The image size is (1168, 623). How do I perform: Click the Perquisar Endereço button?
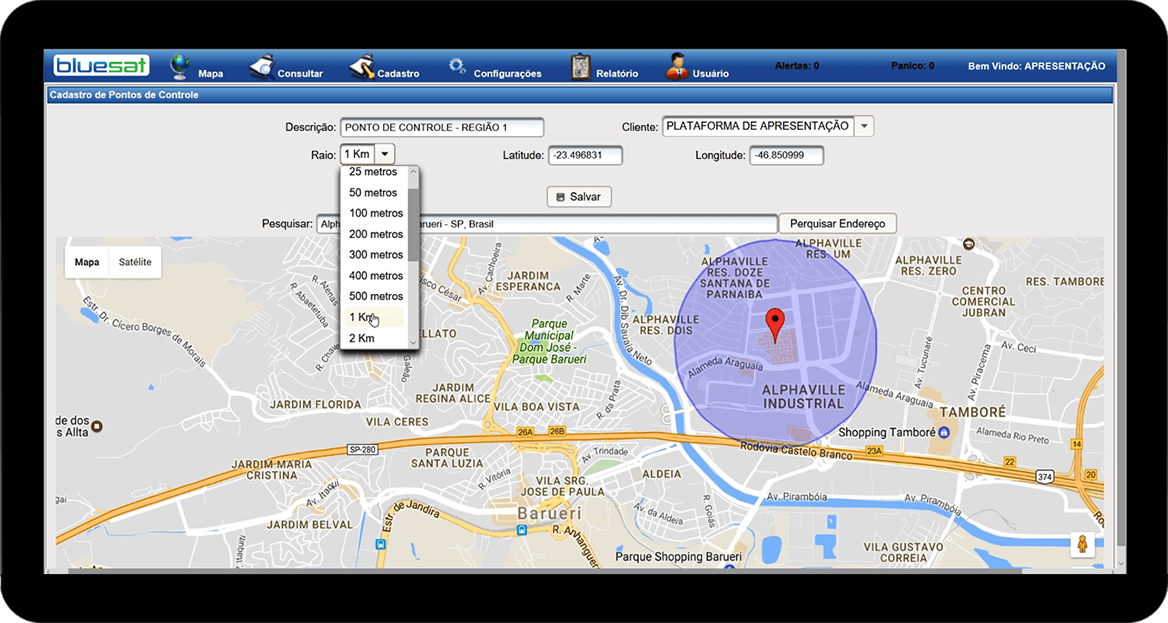(837, 224)
